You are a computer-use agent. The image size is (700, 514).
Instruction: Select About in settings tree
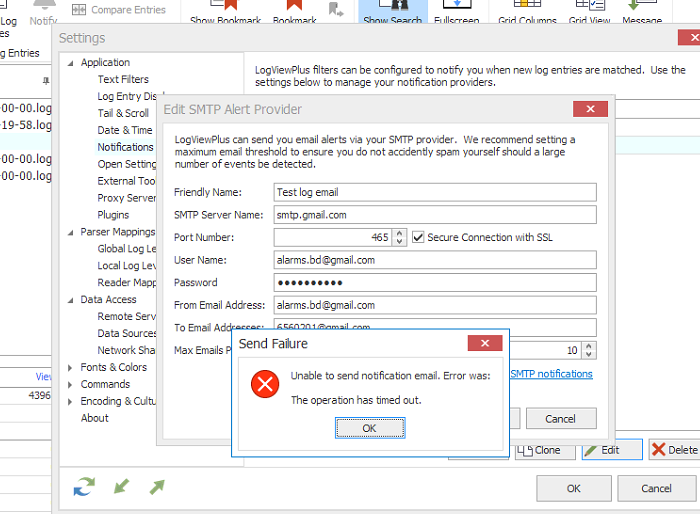tap(95, 418)
